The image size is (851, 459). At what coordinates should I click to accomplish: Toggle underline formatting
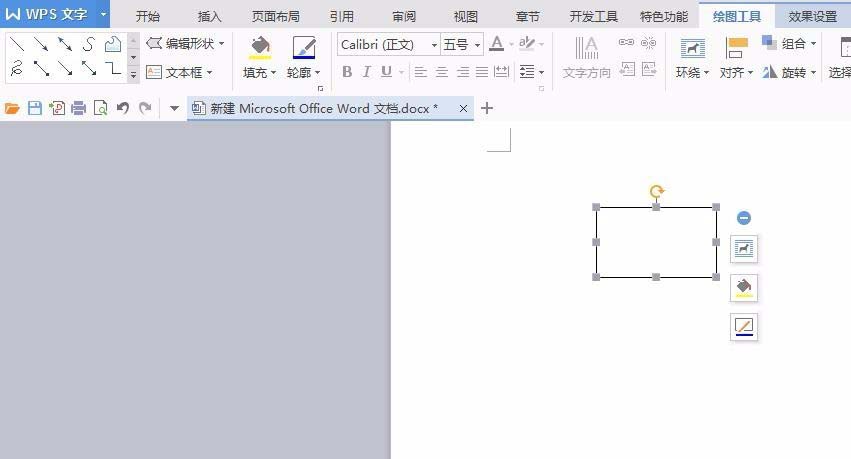pyautogui.click(x=386, y=72)
